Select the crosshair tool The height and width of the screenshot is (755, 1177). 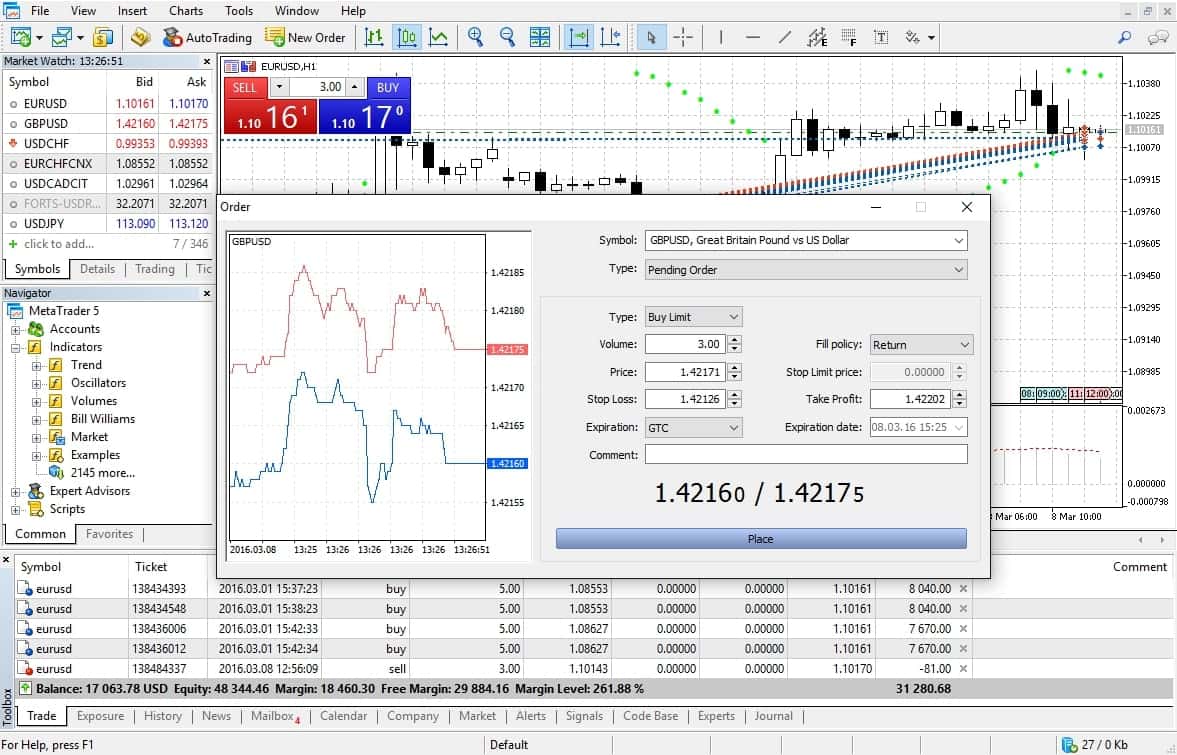683,37
